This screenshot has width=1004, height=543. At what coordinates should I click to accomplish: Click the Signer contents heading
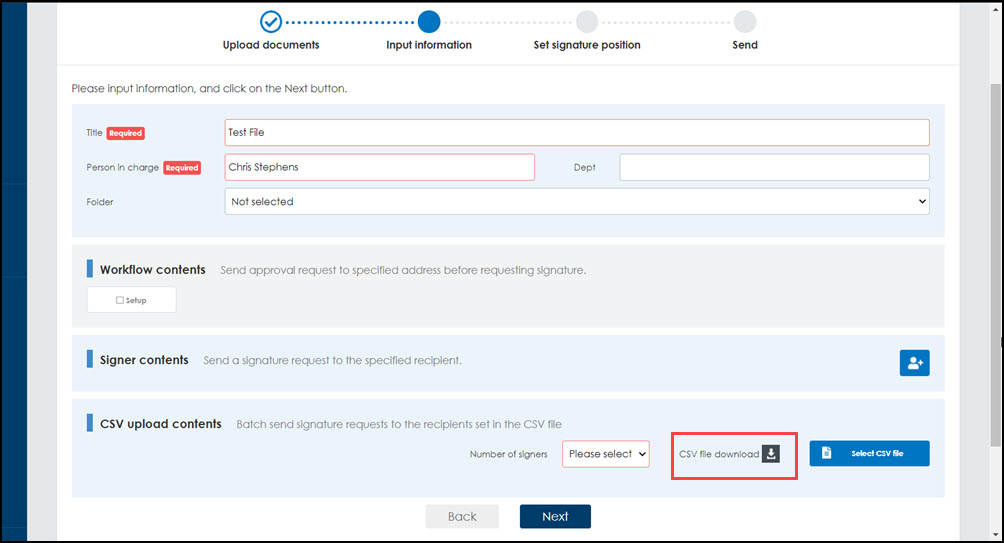point(144,360)
